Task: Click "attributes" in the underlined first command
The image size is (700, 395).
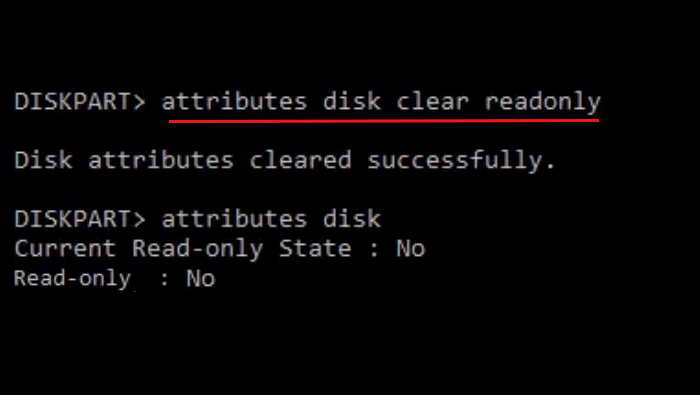Action: point(234,102)
